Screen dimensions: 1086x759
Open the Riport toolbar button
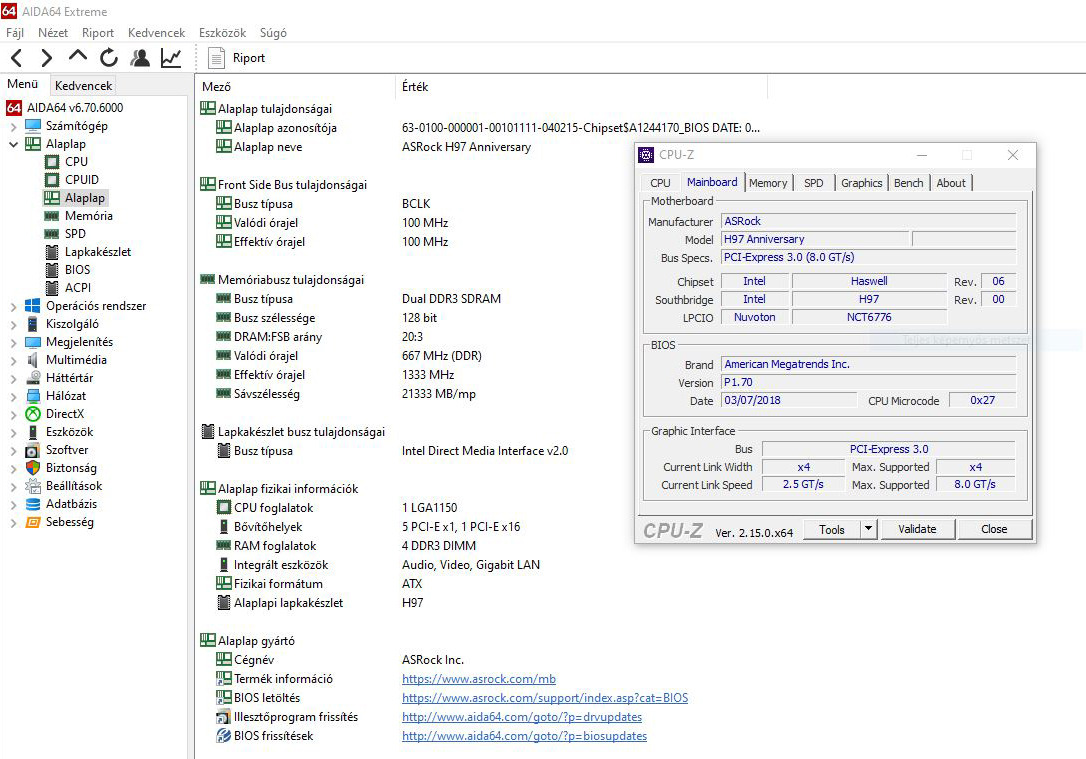point(238,58)
